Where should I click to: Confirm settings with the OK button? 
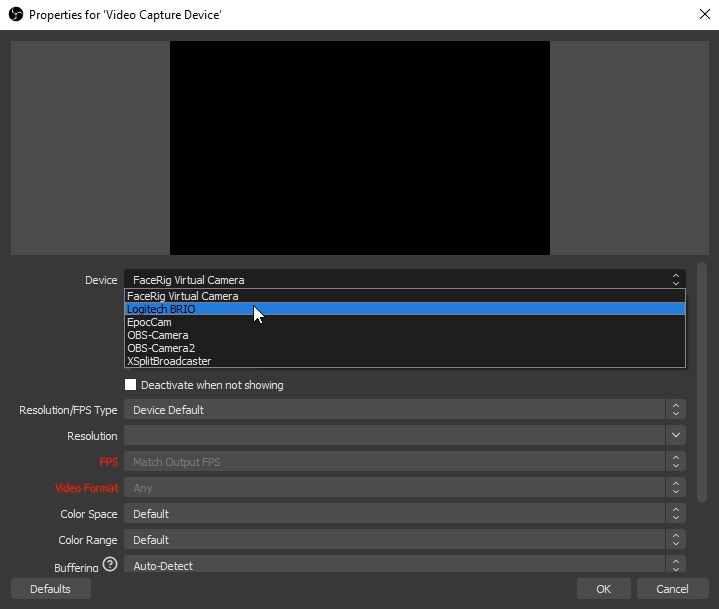[x=603, y=589]
